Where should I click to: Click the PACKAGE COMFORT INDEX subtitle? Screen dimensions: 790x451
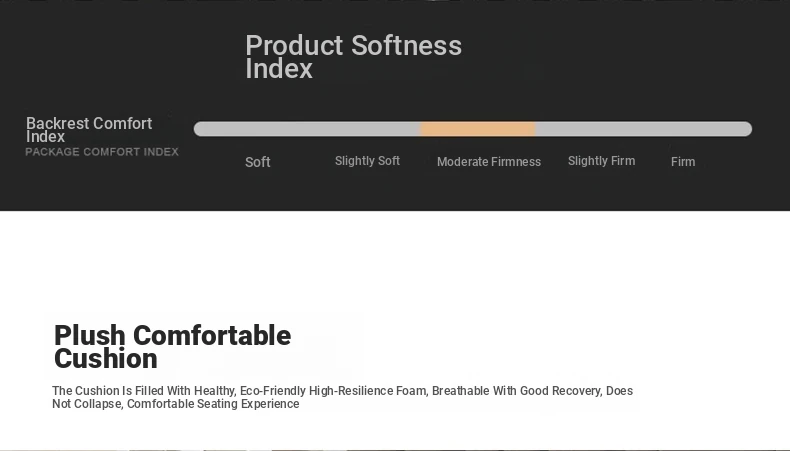(102, 152)
